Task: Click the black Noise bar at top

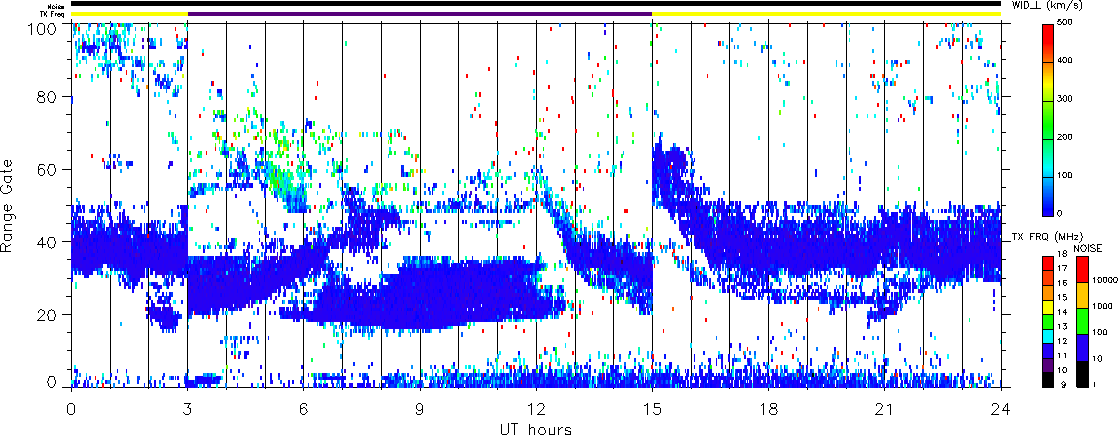Action: point(535,4)
